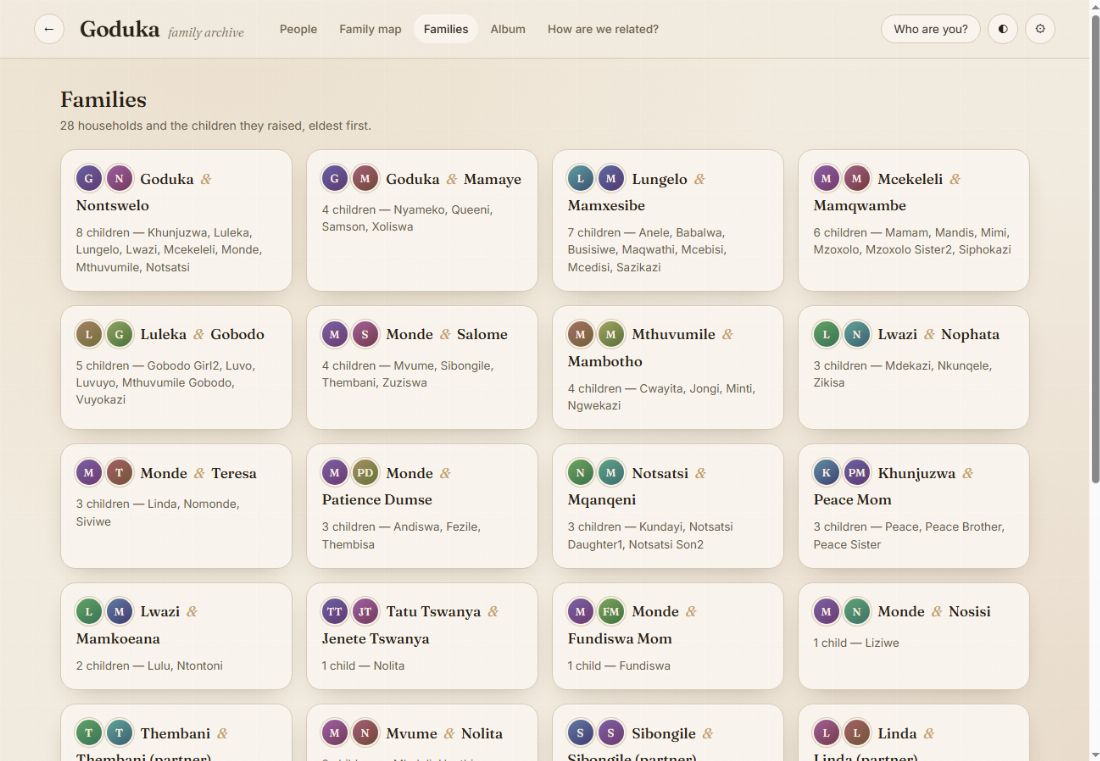The image size is (1100, 761).
Task: Click the N avatar in Lwazi & Nophata card
Action: 857,334
